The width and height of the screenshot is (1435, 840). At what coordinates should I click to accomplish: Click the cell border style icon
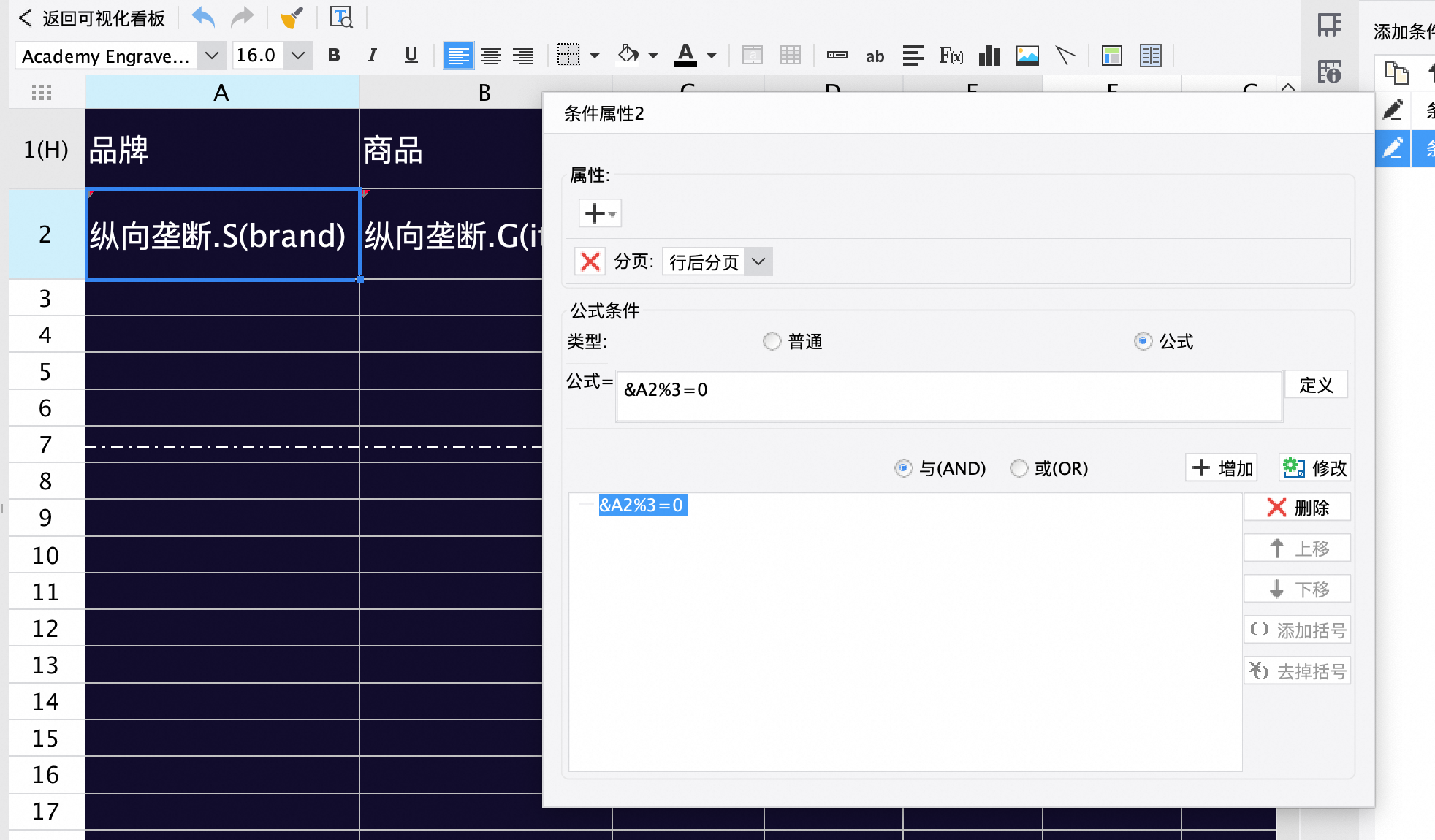click(568, 55)
